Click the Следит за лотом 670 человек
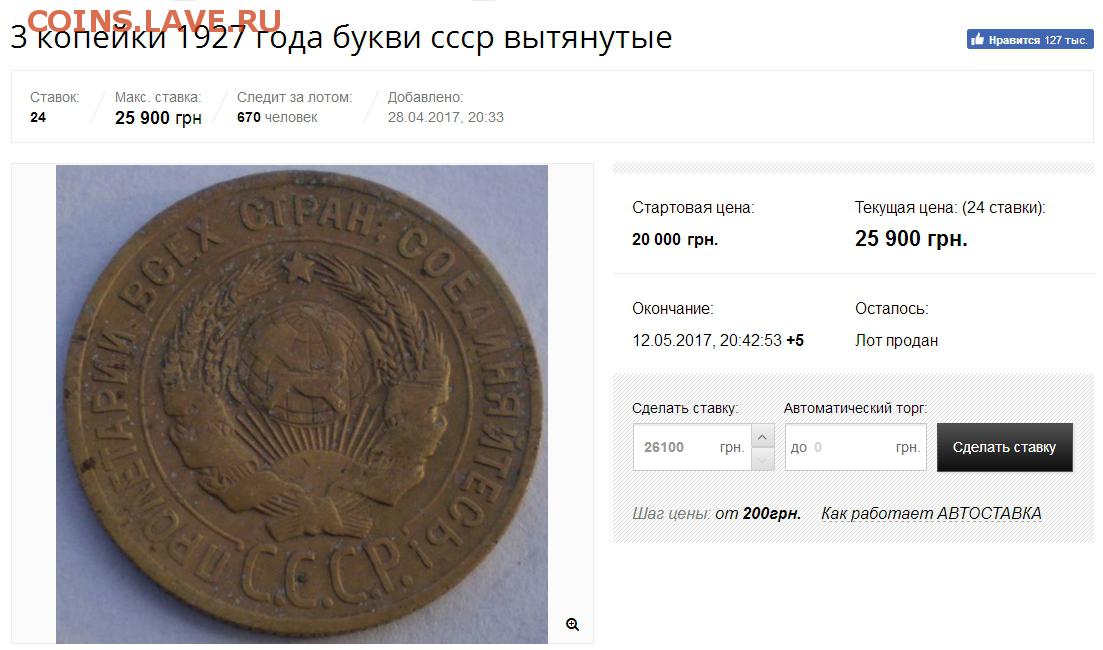Image resolution: width=1103 pixels, height=650 pixels. pyautogui.click(x=277, y=117)
